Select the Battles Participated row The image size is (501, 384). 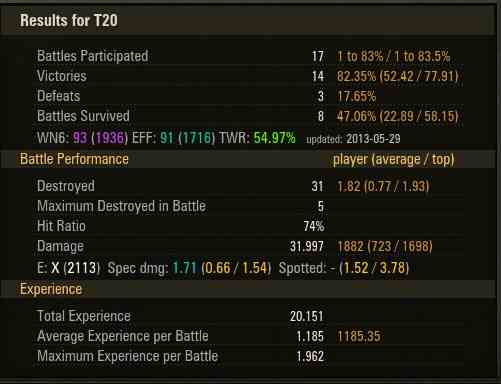pyautogui.click(x=248, y=56)
